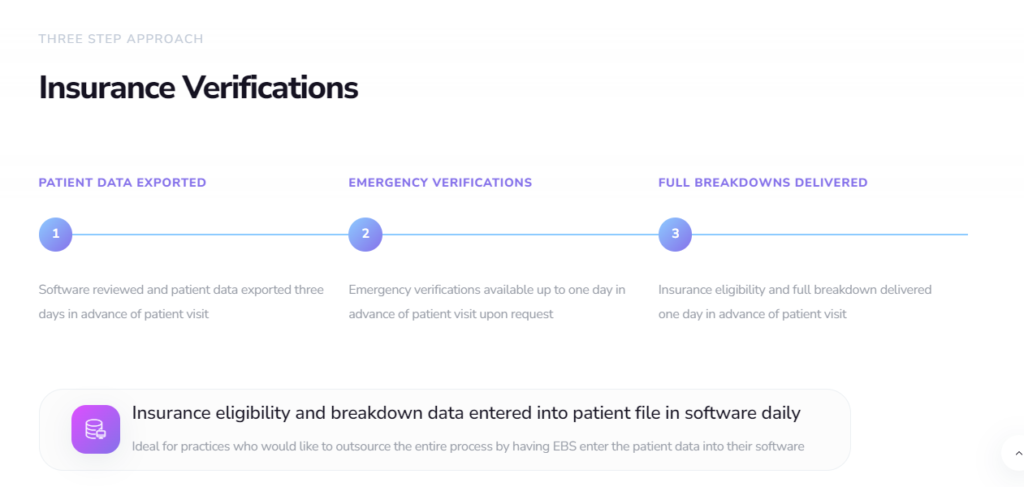Click the scroll-to-top chevron button
The height and width of the screenshot is (487, 1024).
[1012, 452]
